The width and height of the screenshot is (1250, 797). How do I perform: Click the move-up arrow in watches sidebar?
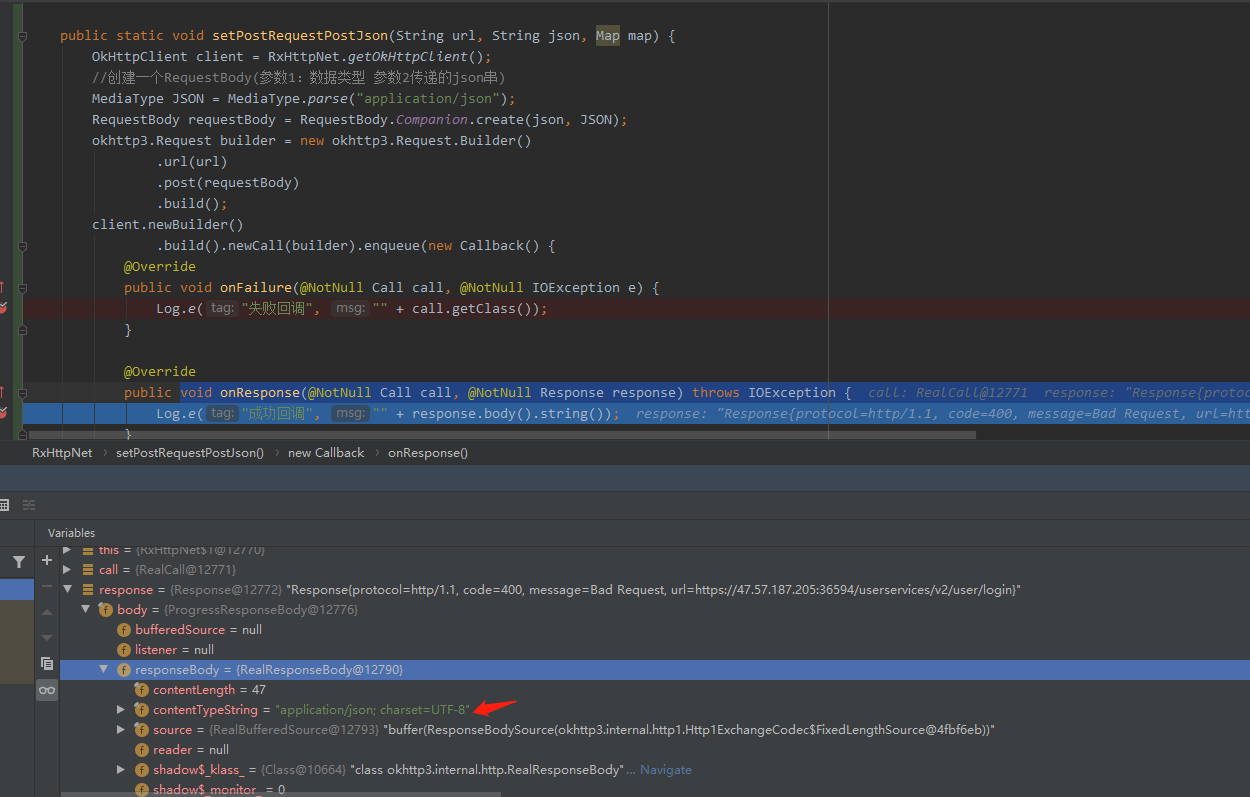[46, 612]
